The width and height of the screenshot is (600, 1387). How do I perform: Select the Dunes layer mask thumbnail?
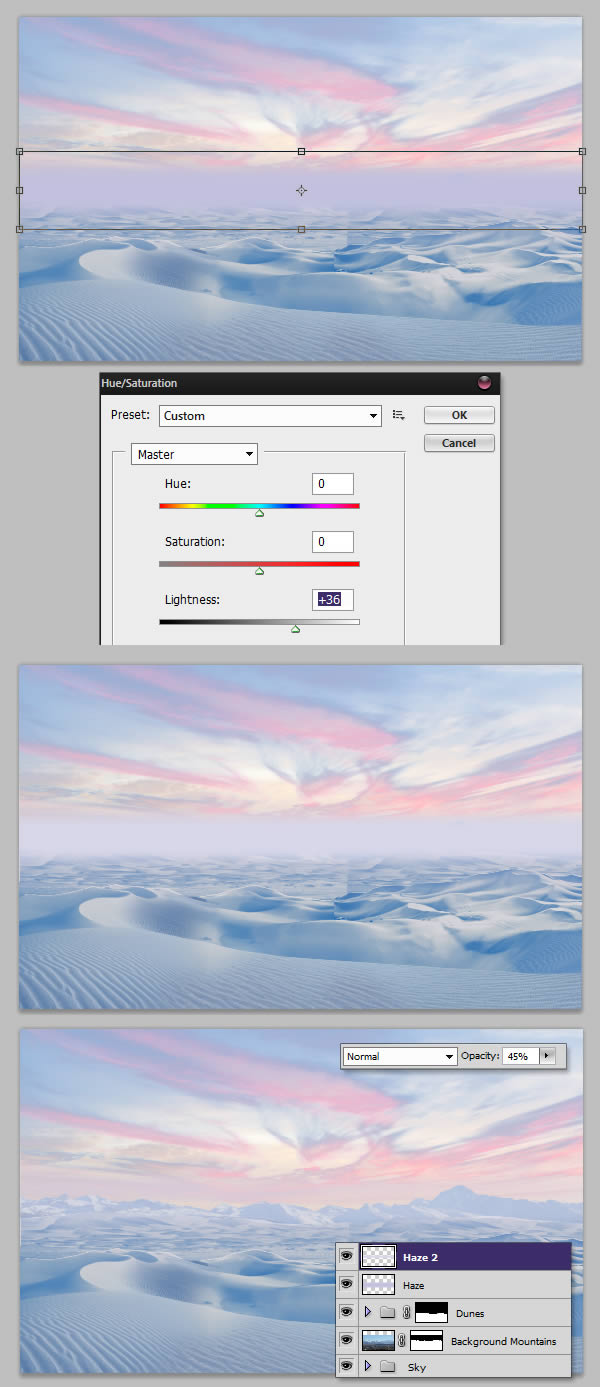point(431,1313)
